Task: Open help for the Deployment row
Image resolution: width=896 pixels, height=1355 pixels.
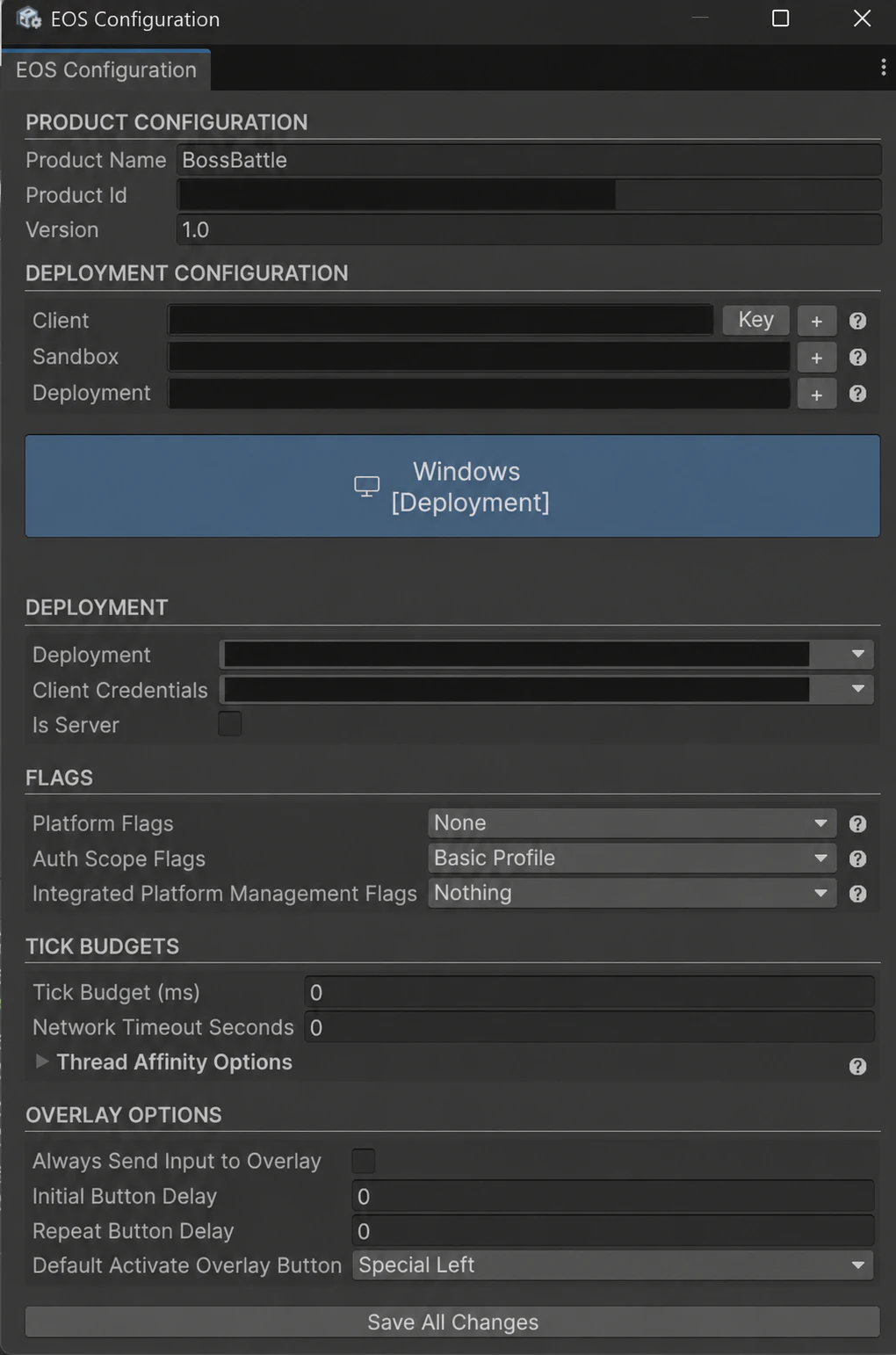Action: click(x=857, y=394)
